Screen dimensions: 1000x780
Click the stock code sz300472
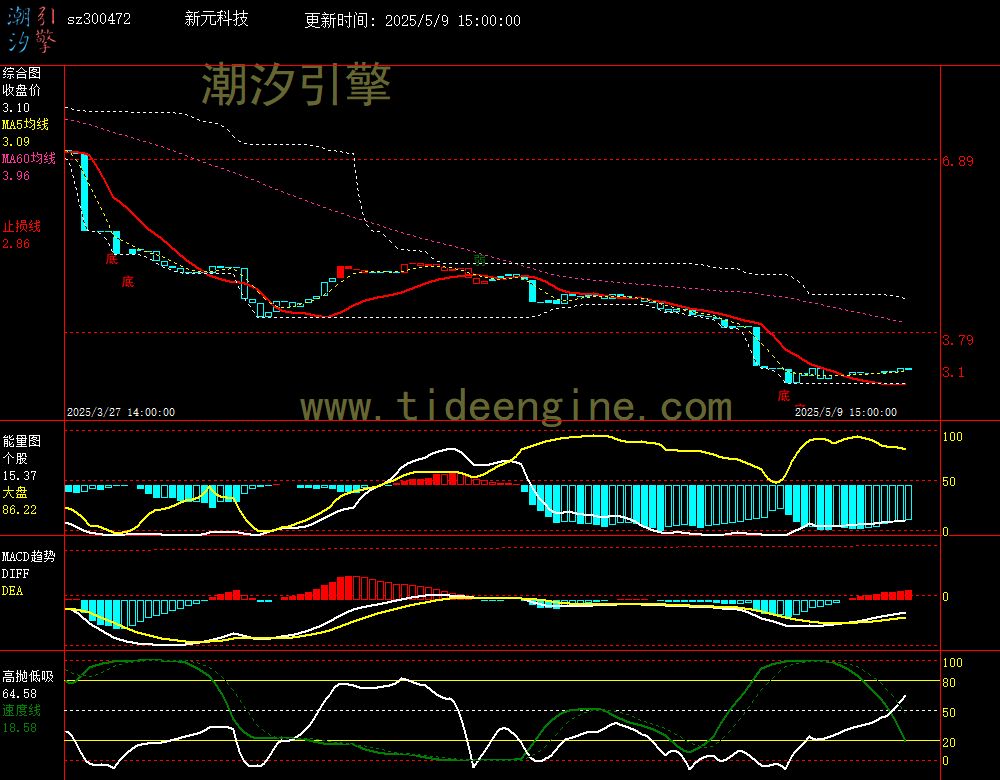(99, 19)
